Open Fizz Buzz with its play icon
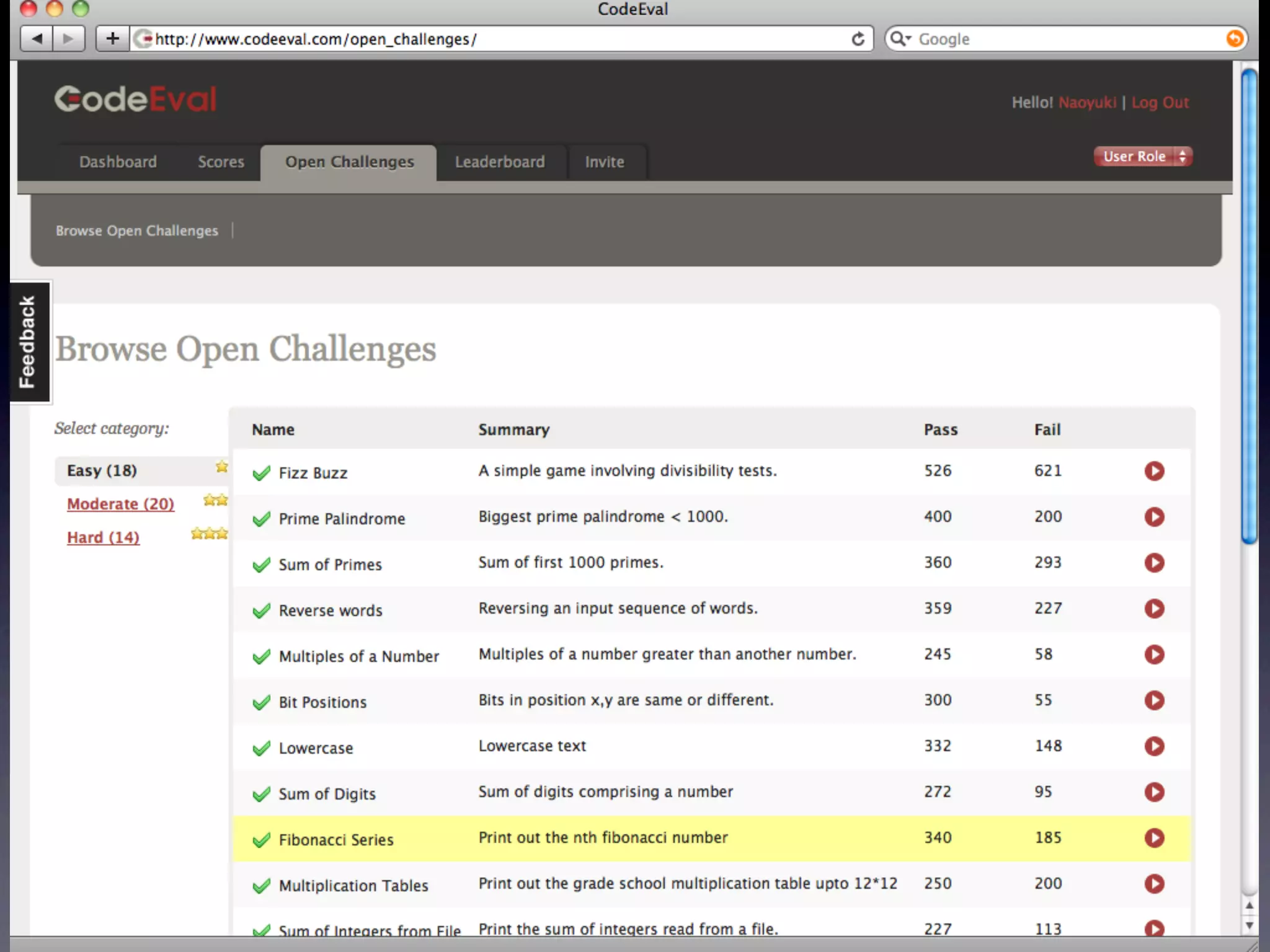1270x952 pixels. 1154,471
